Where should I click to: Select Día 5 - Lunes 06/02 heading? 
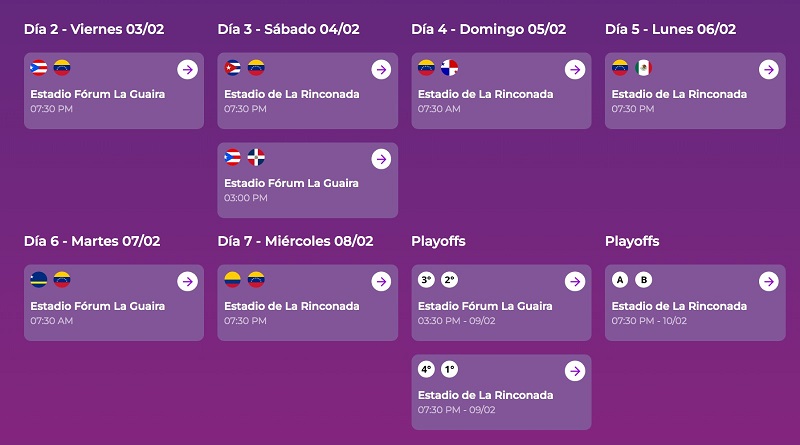tap(670, 29)
